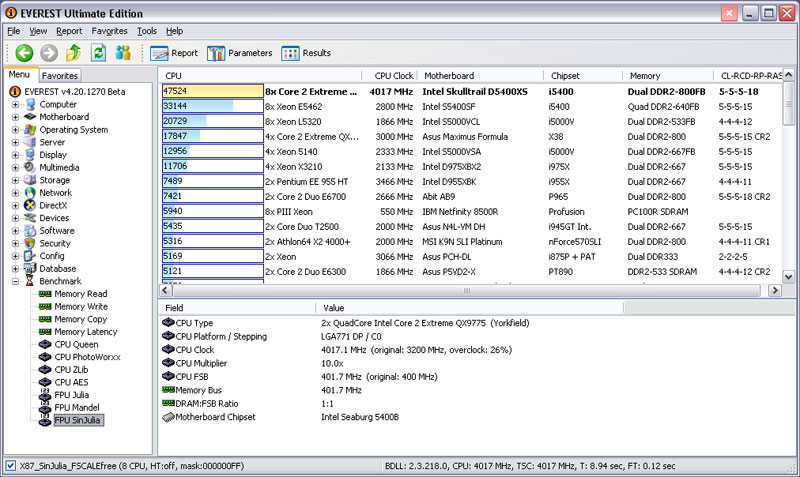This screenshot has height=477, width=800.
Task: Open the Favorites menu
Action: pyautogui.click(x=109, y=31)
